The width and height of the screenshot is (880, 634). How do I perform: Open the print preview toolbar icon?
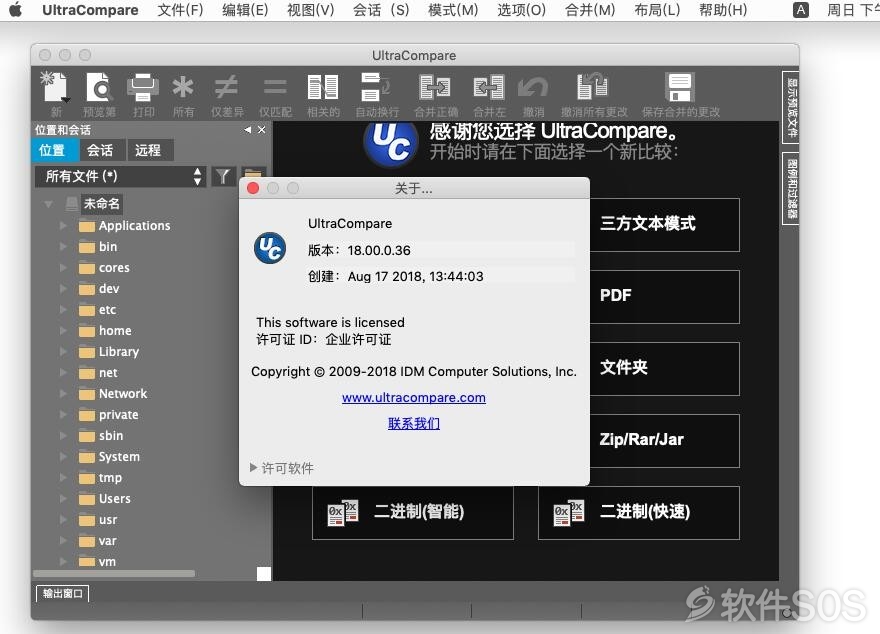click(x=99, y=88)
